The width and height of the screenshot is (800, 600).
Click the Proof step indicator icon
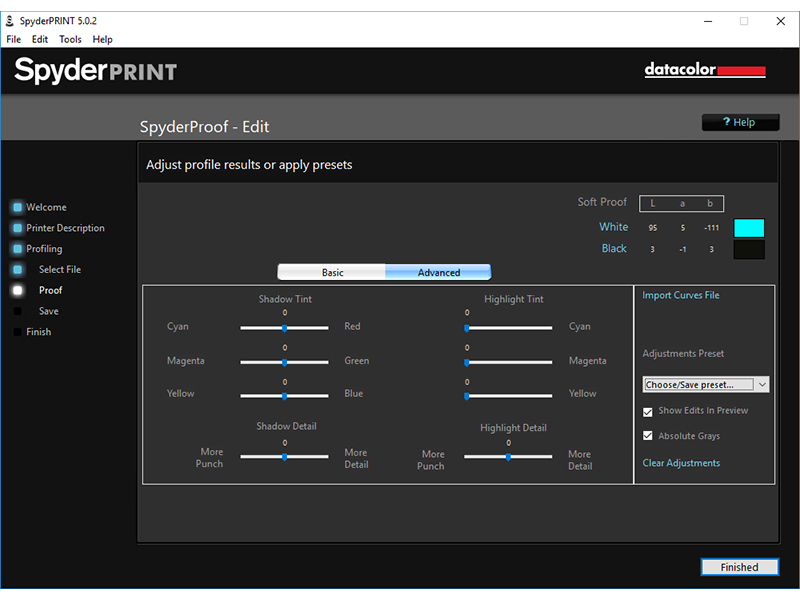[18, 291]
